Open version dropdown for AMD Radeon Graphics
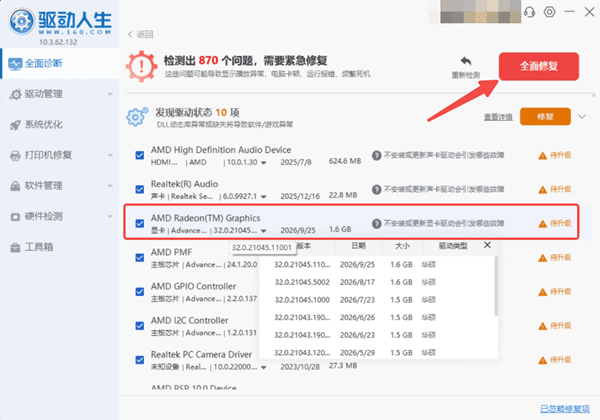The height and width of the screenshot is (420, 600). [x=263, y=231]
